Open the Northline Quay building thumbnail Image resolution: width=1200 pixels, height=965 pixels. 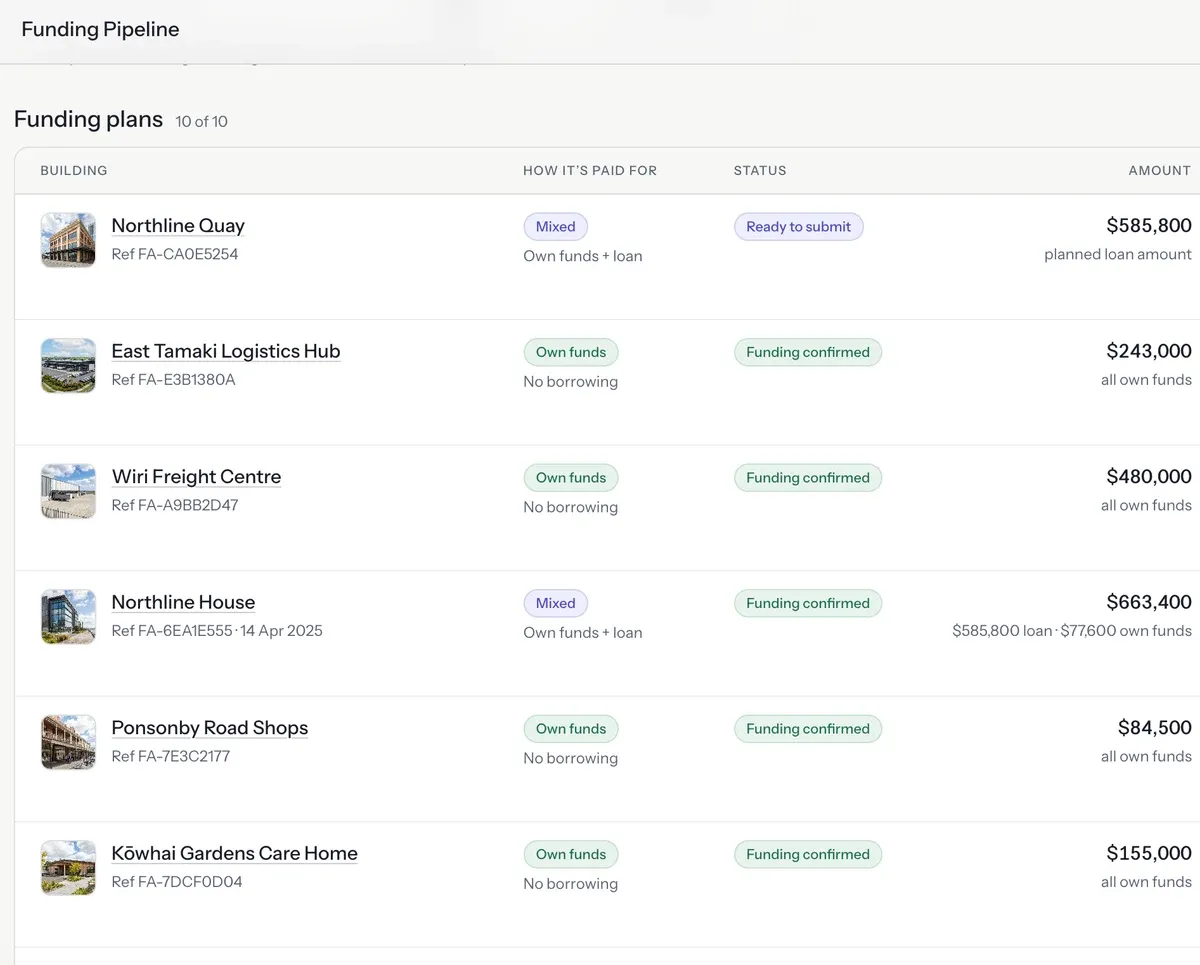tap(68, 240)
